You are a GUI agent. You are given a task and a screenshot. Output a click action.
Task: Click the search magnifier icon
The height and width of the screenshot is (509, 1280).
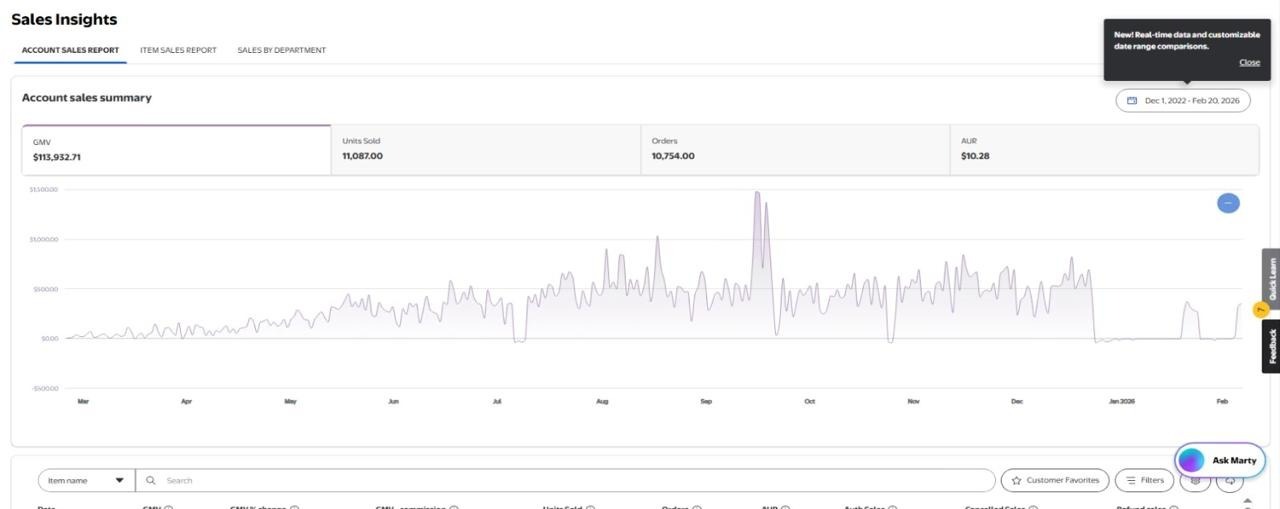(x=151, y=481)
